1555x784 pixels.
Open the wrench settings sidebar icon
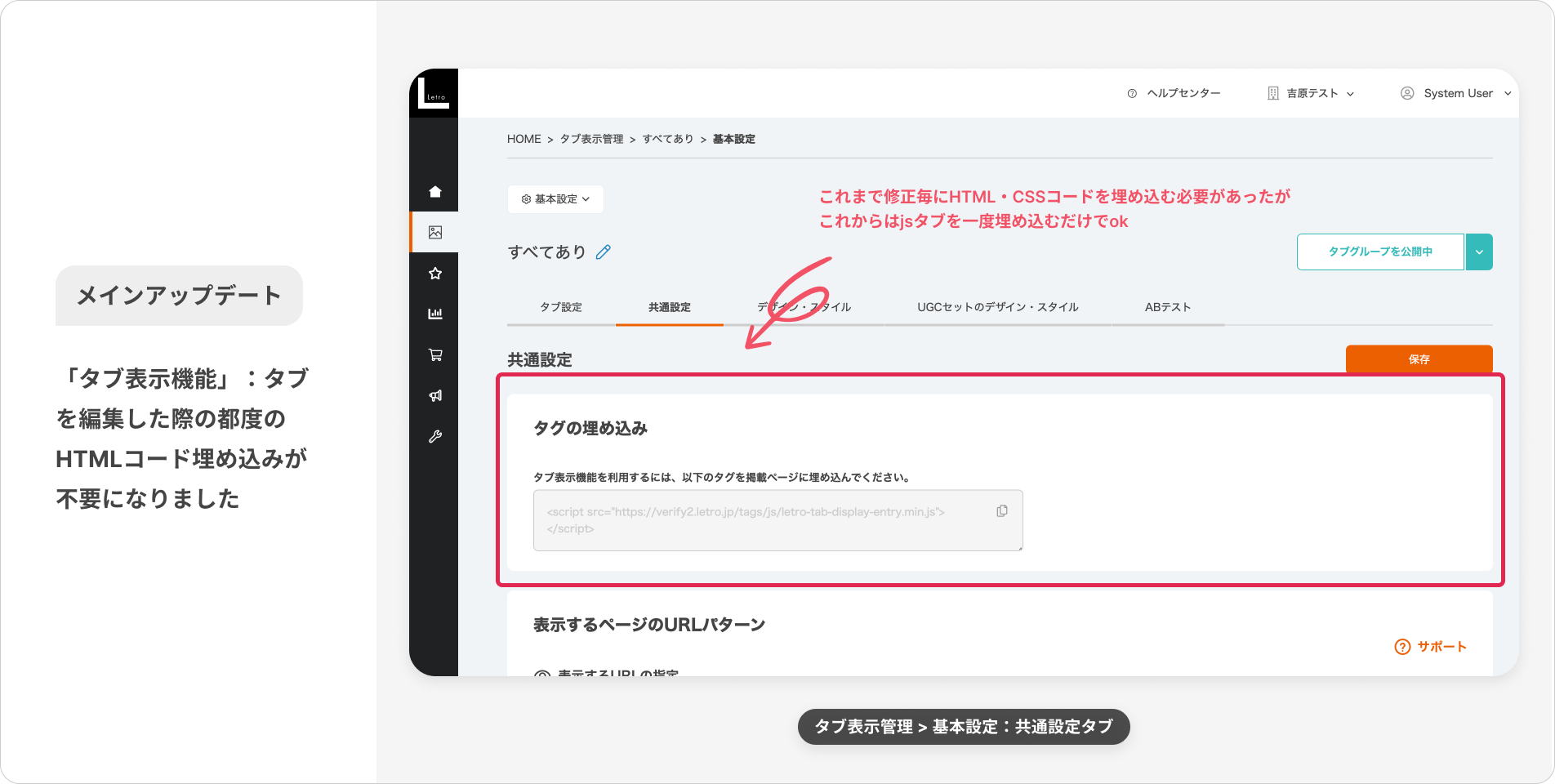pos(435,436)
